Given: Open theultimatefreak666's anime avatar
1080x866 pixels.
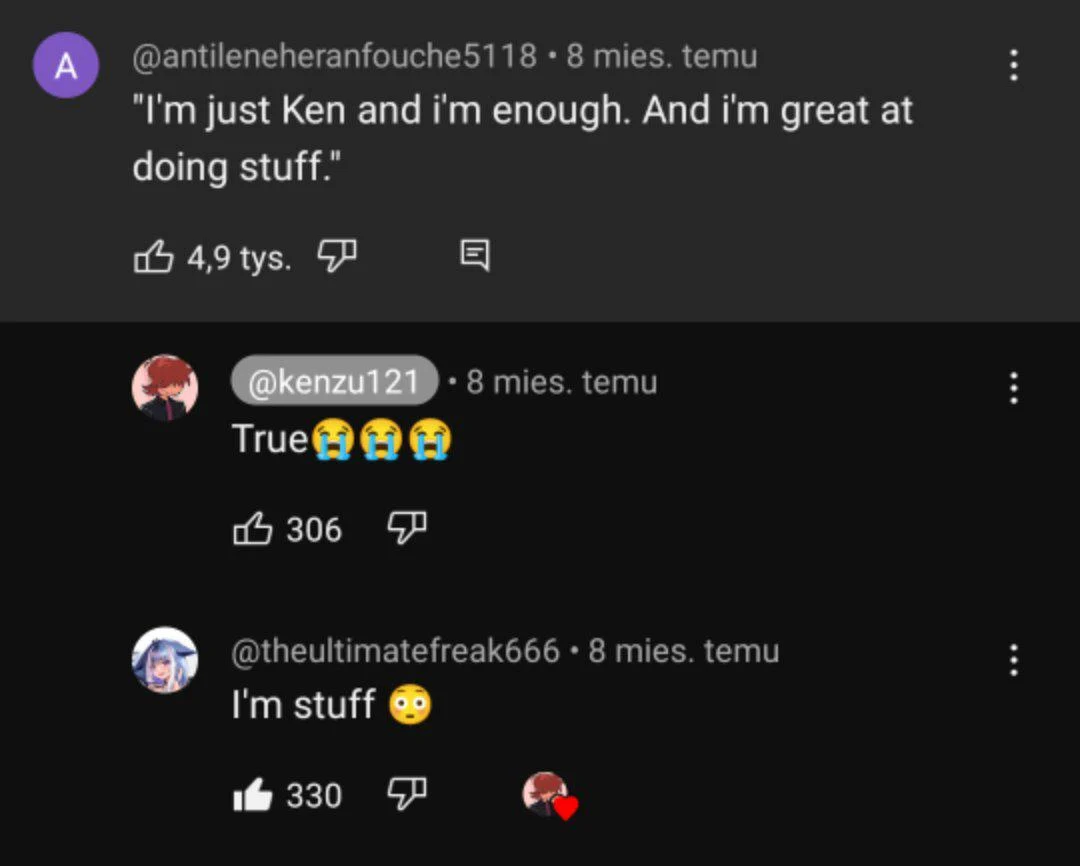Looking at the screenshot, I should tap(165, 660).
